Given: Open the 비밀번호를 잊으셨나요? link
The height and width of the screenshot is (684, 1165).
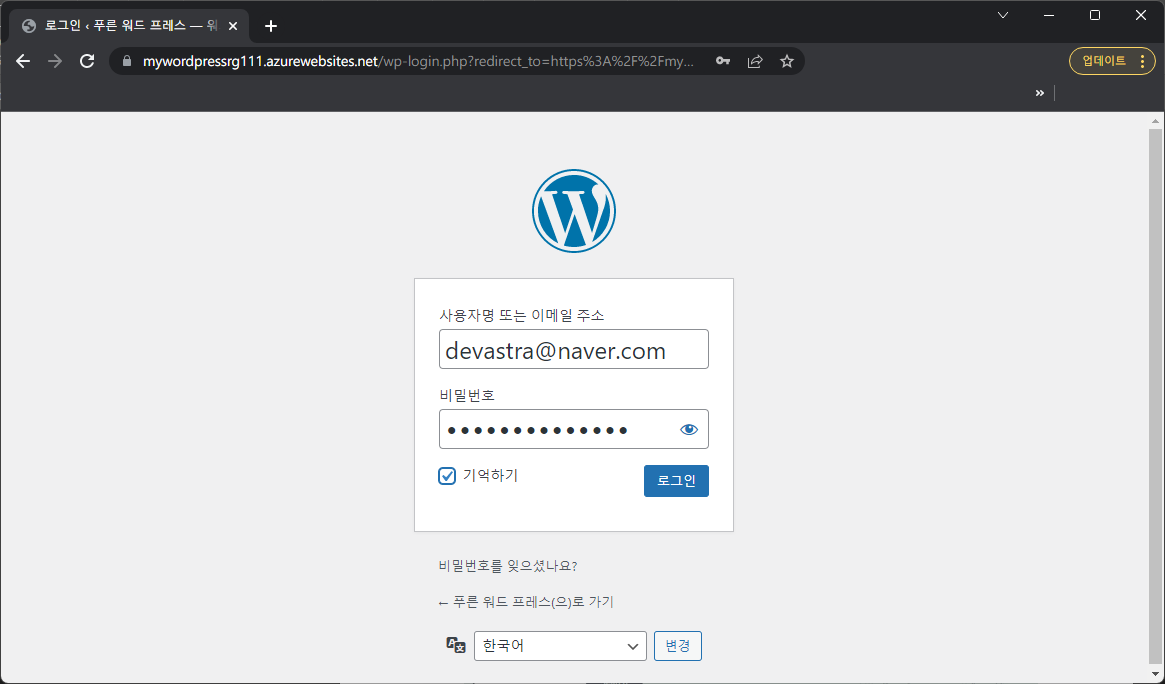Looking at the screenshot, I should (x=508, y=566).
